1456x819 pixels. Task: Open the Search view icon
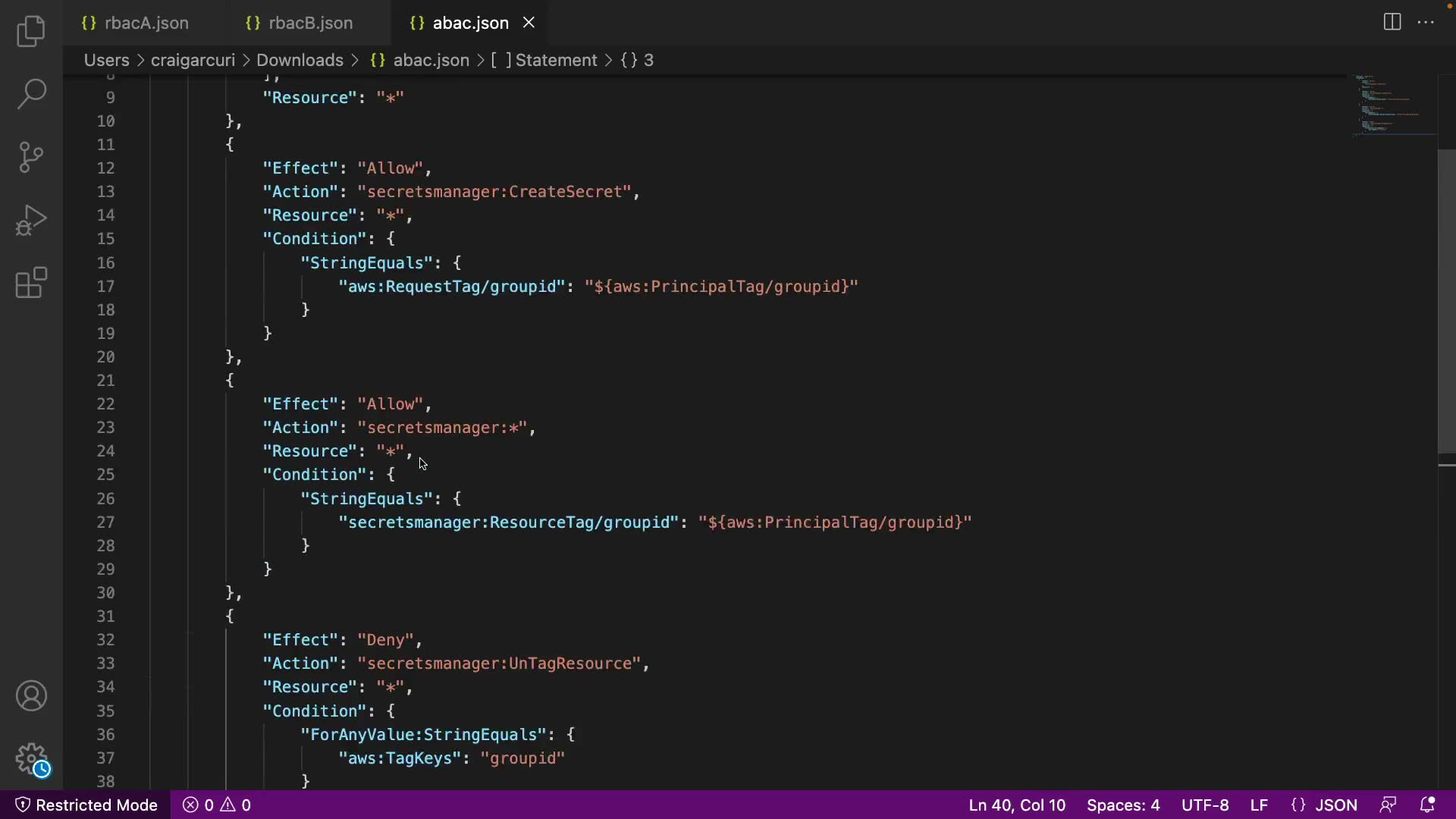pos(31,94)
